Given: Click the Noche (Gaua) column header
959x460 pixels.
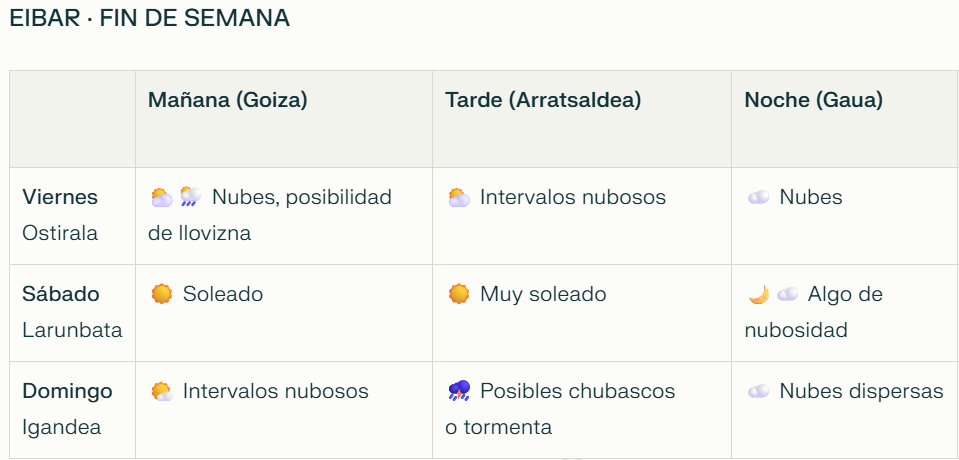Looking at the screenshot, I should [x=813, y=100].
